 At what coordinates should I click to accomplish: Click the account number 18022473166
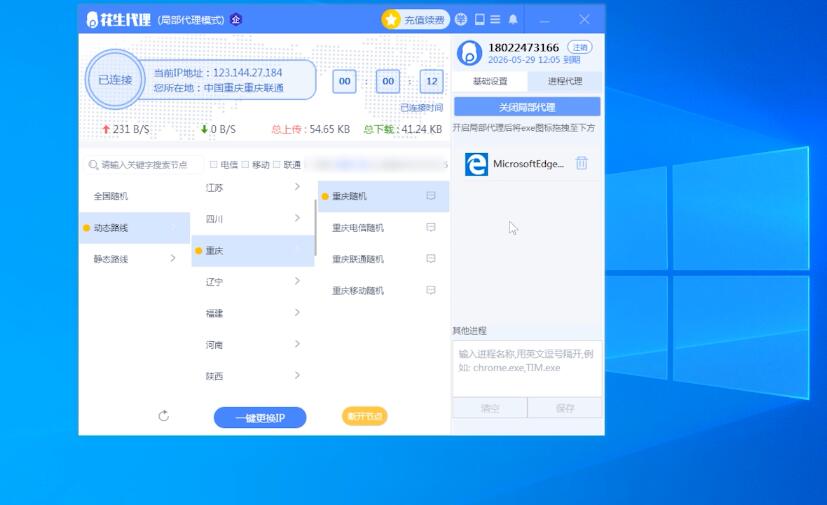pyautogui.click(x=523, y=47)
